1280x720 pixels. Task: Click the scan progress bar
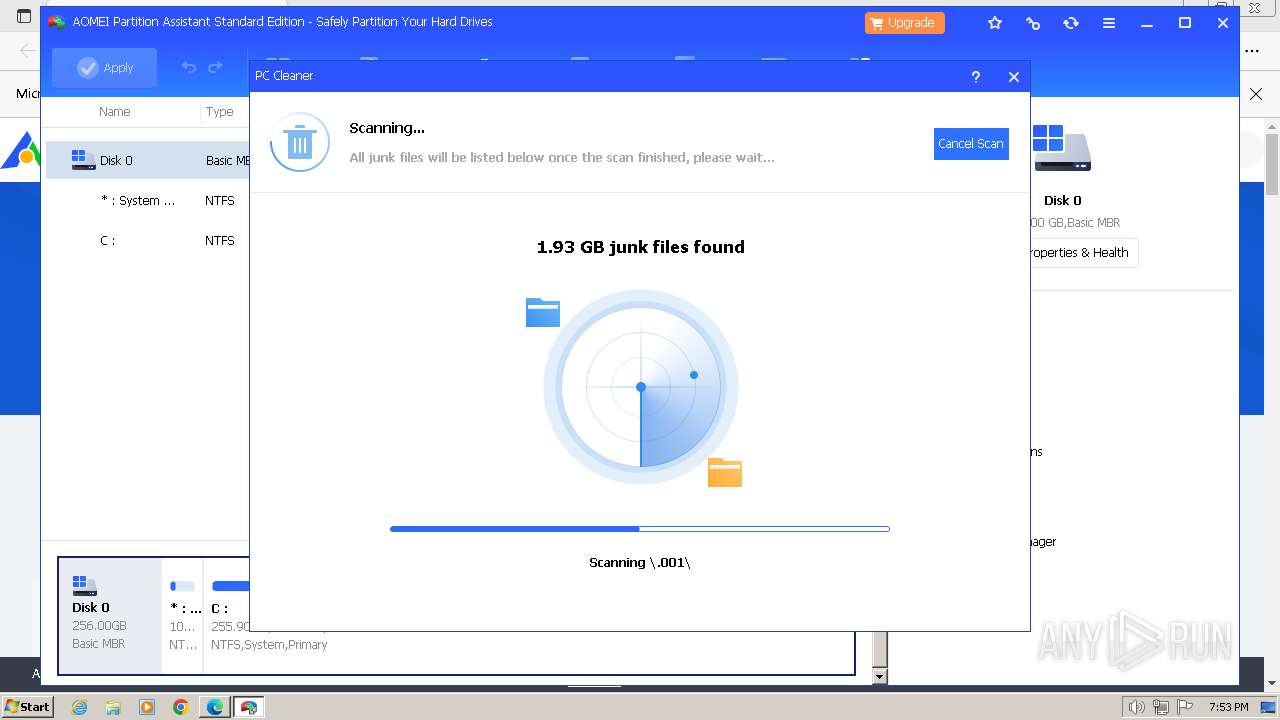tap(640, 529)
